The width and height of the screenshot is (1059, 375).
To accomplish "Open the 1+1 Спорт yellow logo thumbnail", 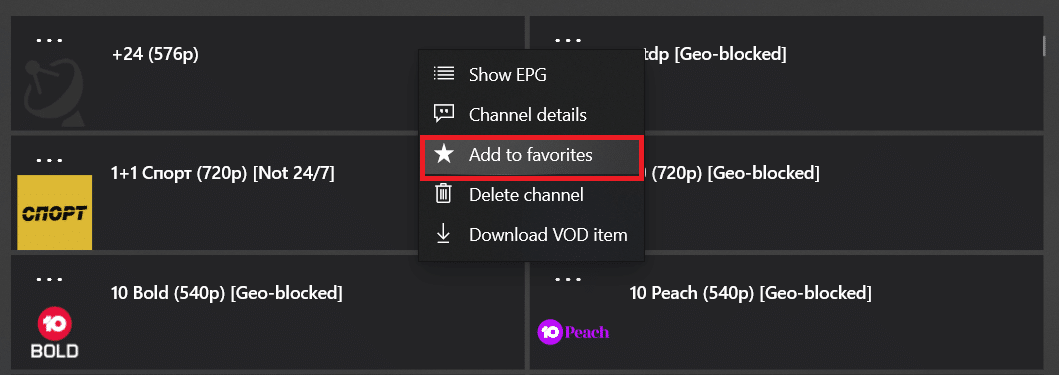I will point(54,212).
